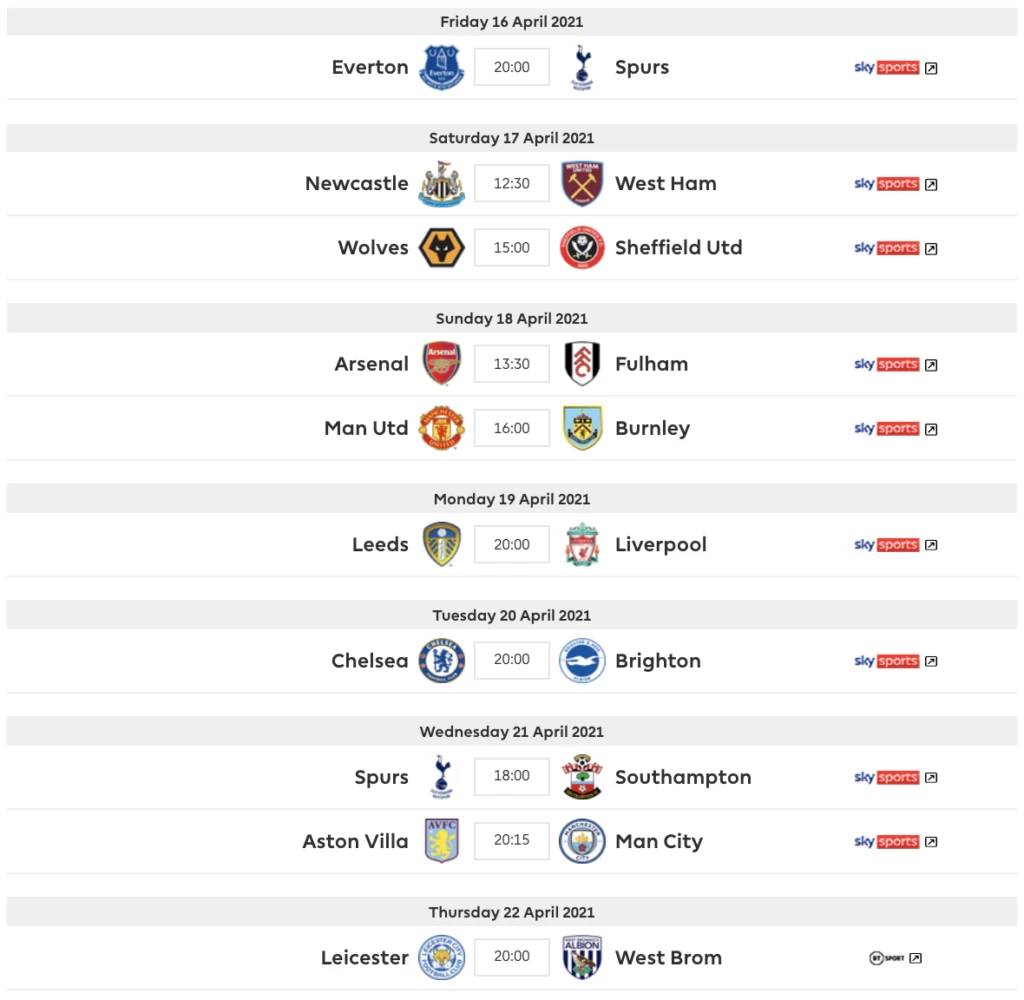Click the Arsenal club crest

coord(441,363)
